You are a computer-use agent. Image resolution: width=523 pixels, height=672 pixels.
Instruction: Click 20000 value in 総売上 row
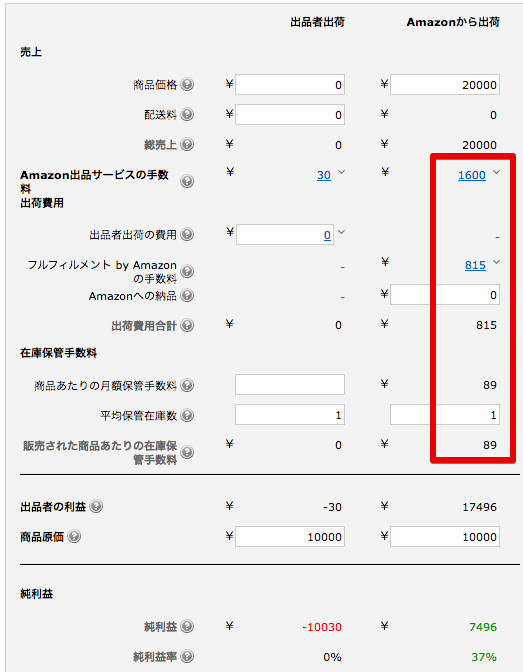point(480,145)
